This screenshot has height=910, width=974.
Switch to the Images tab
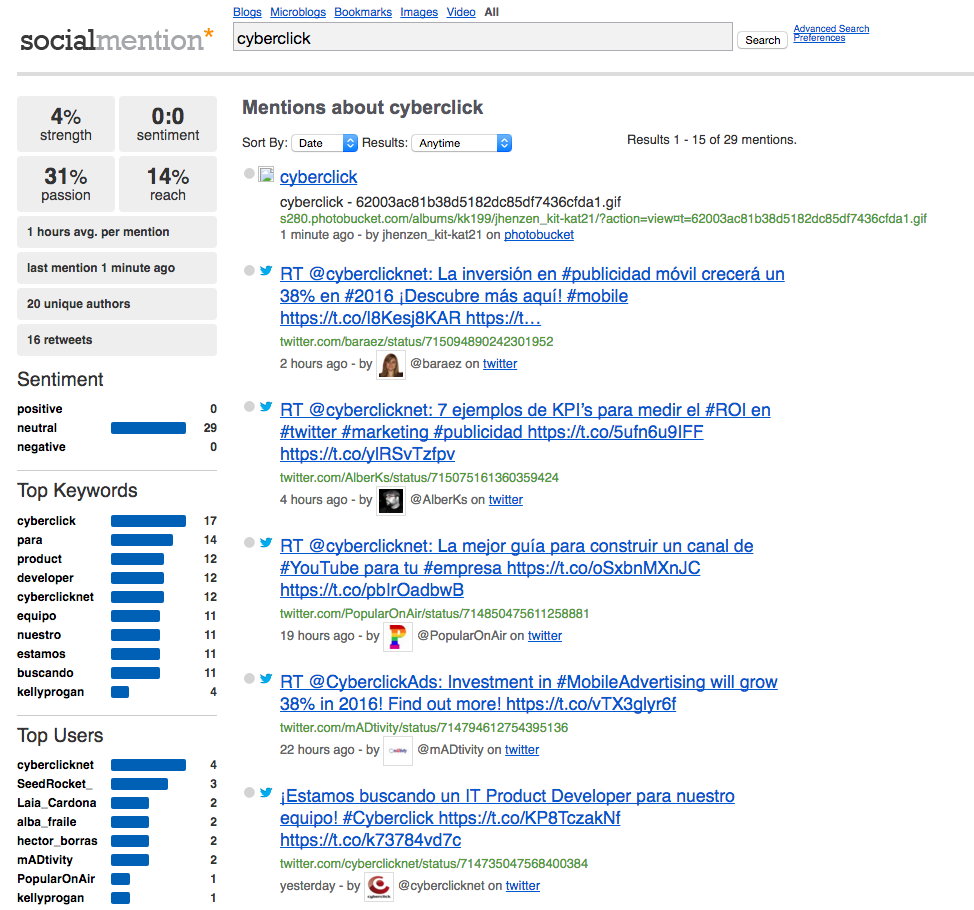[419, 12]
